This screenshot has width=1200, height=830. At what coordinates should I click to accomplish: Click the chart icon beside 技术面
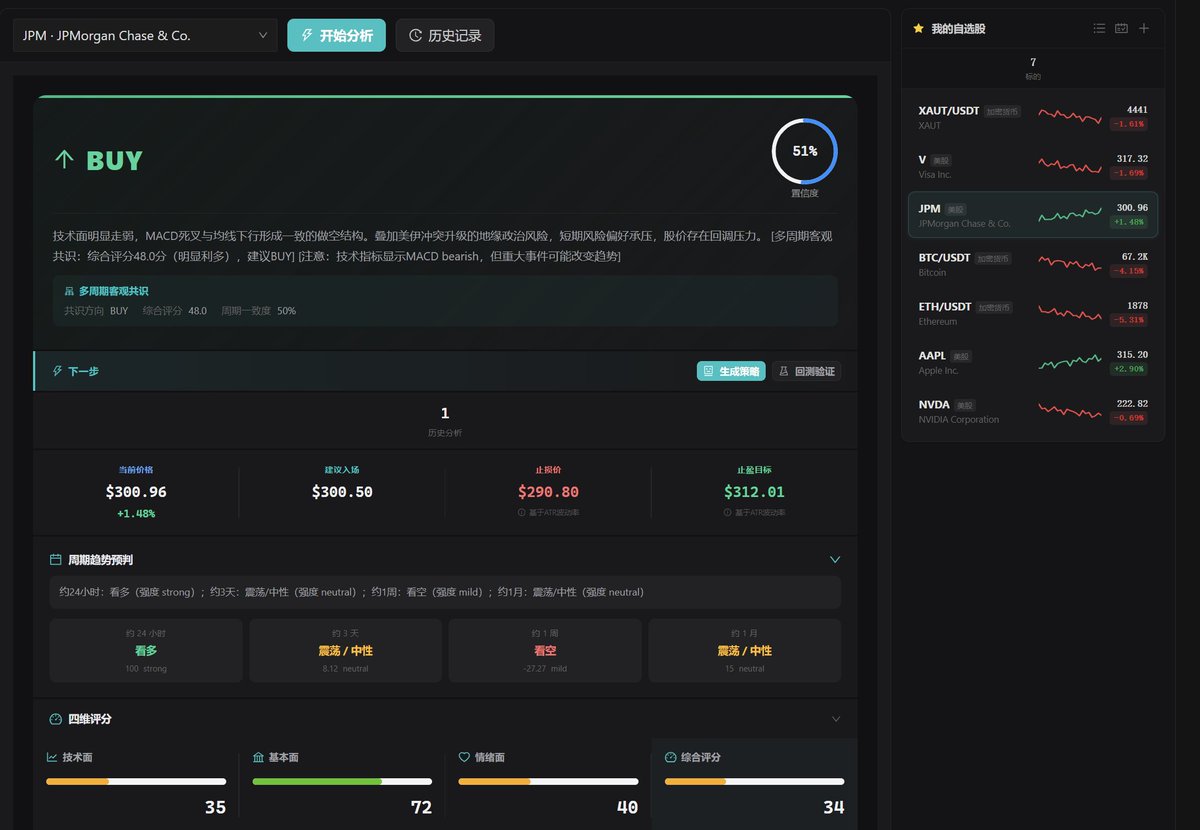coord(52,757)
